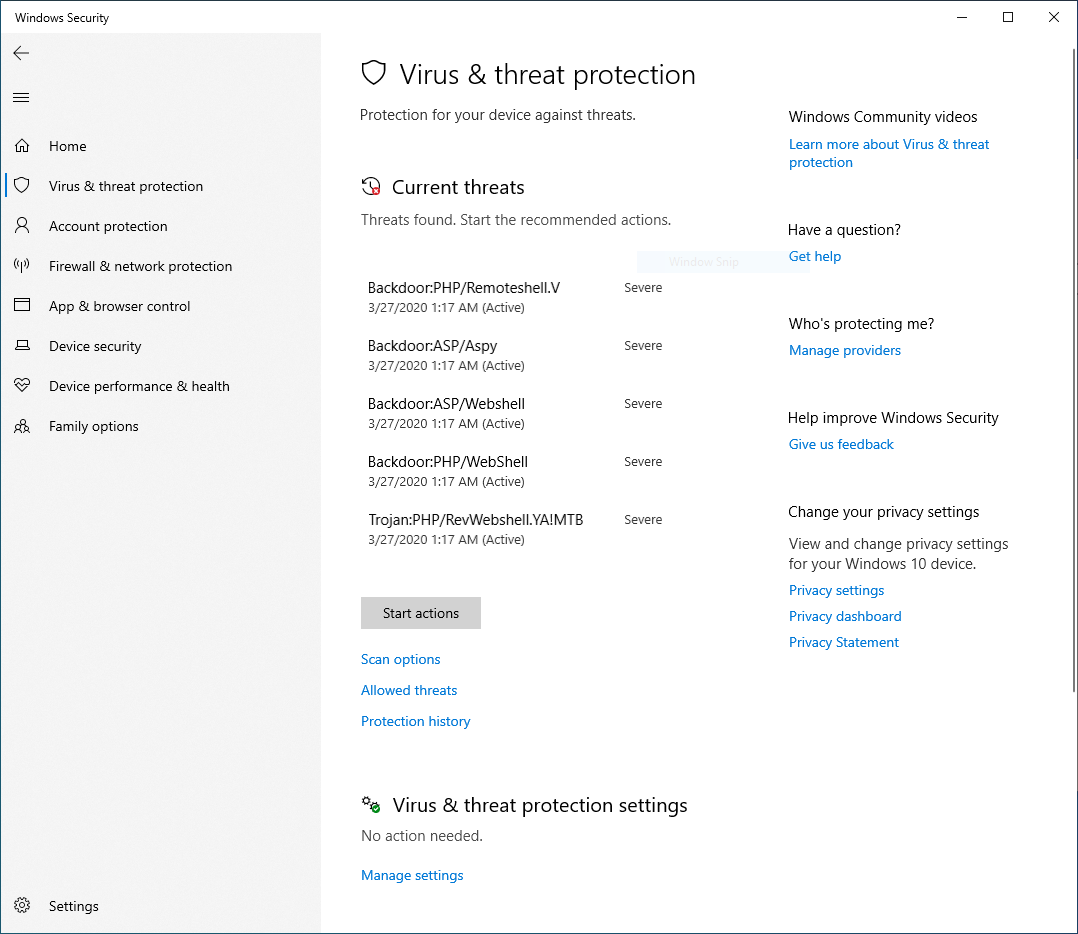Open Protection history link

coord(415,721)
